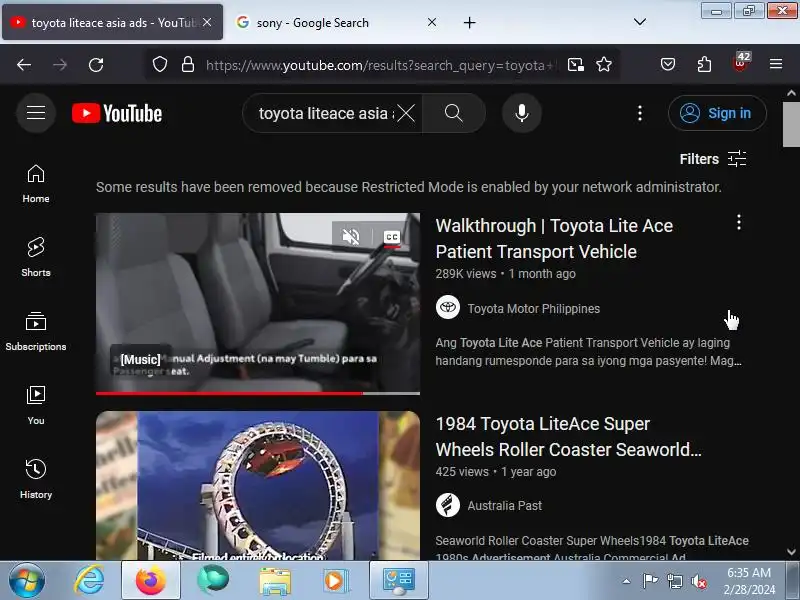Open tracking protection shield info
The width and height of the screenshot is (800, 600).
[160, 65]
